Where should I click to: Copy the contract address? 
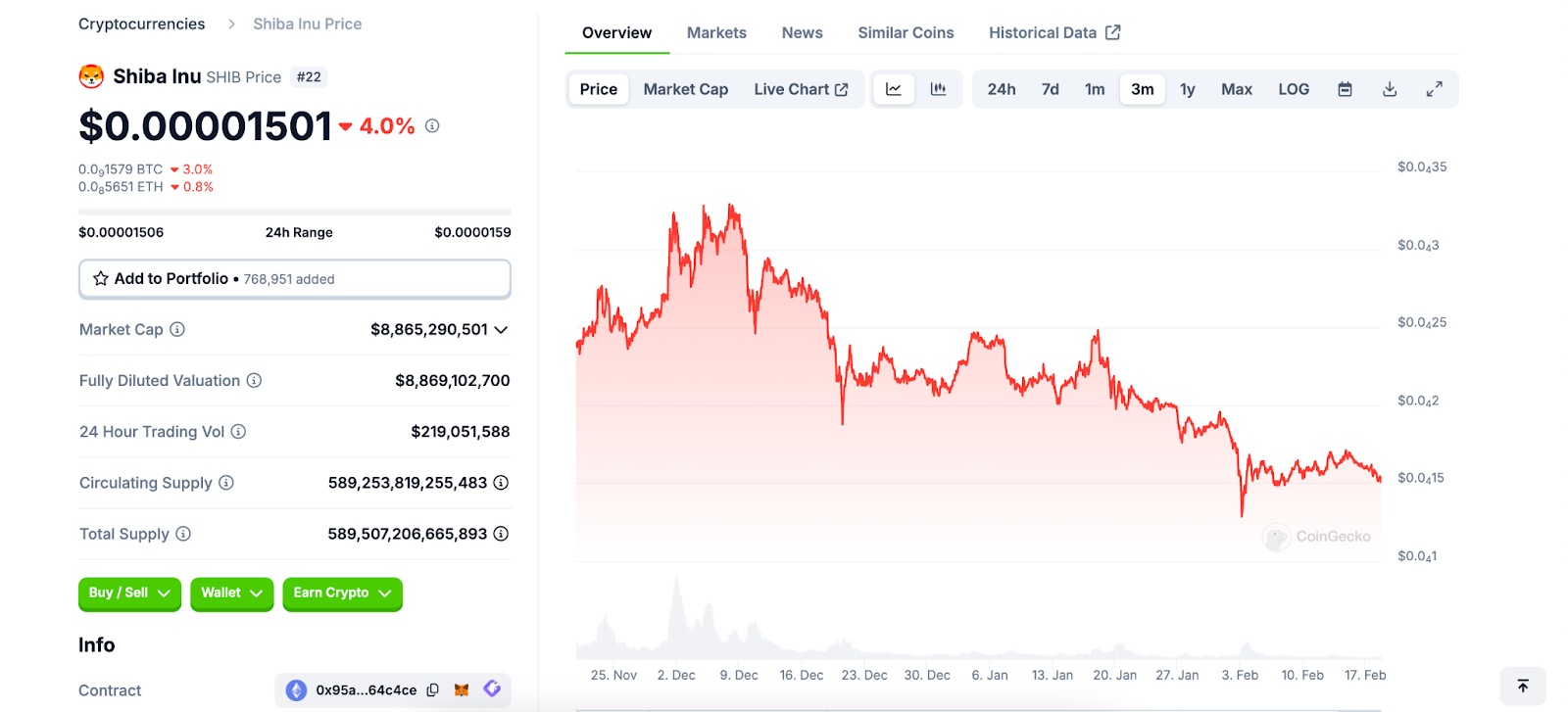tap(433, 689)
